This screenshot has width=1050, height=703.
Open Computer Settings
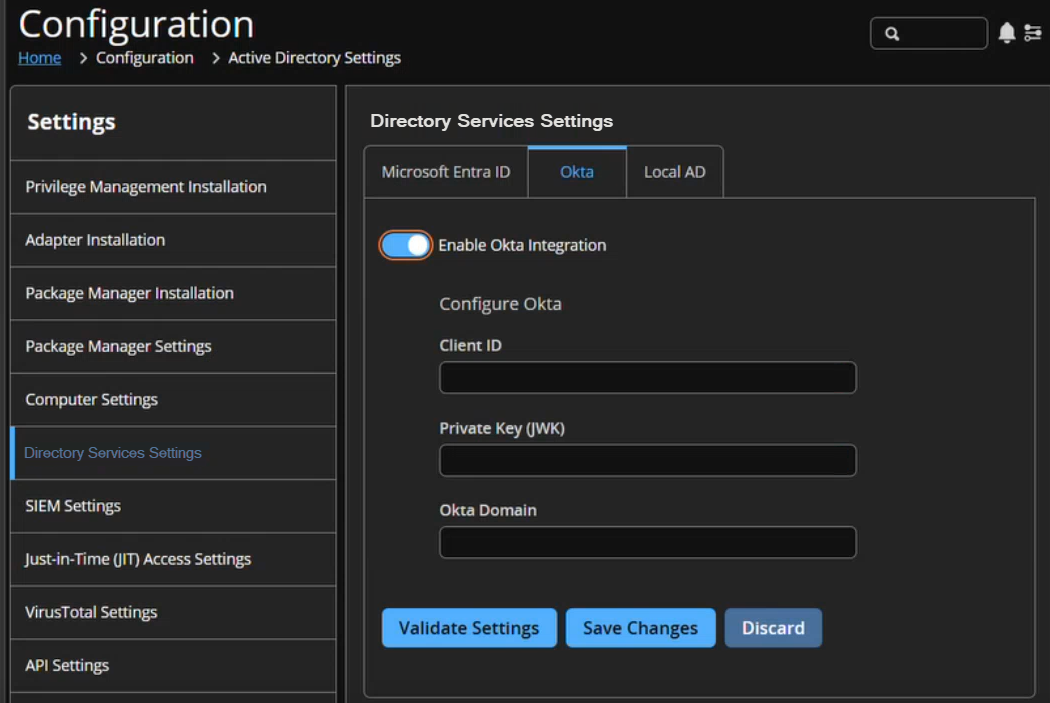coord(173,400)
